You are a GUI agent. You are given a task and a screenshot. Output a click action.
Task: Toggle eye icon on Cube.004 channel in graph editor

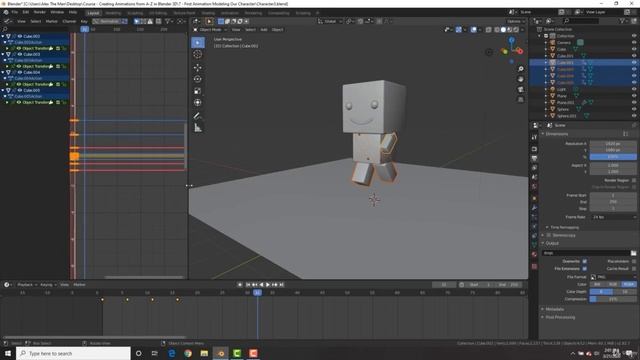19,72
